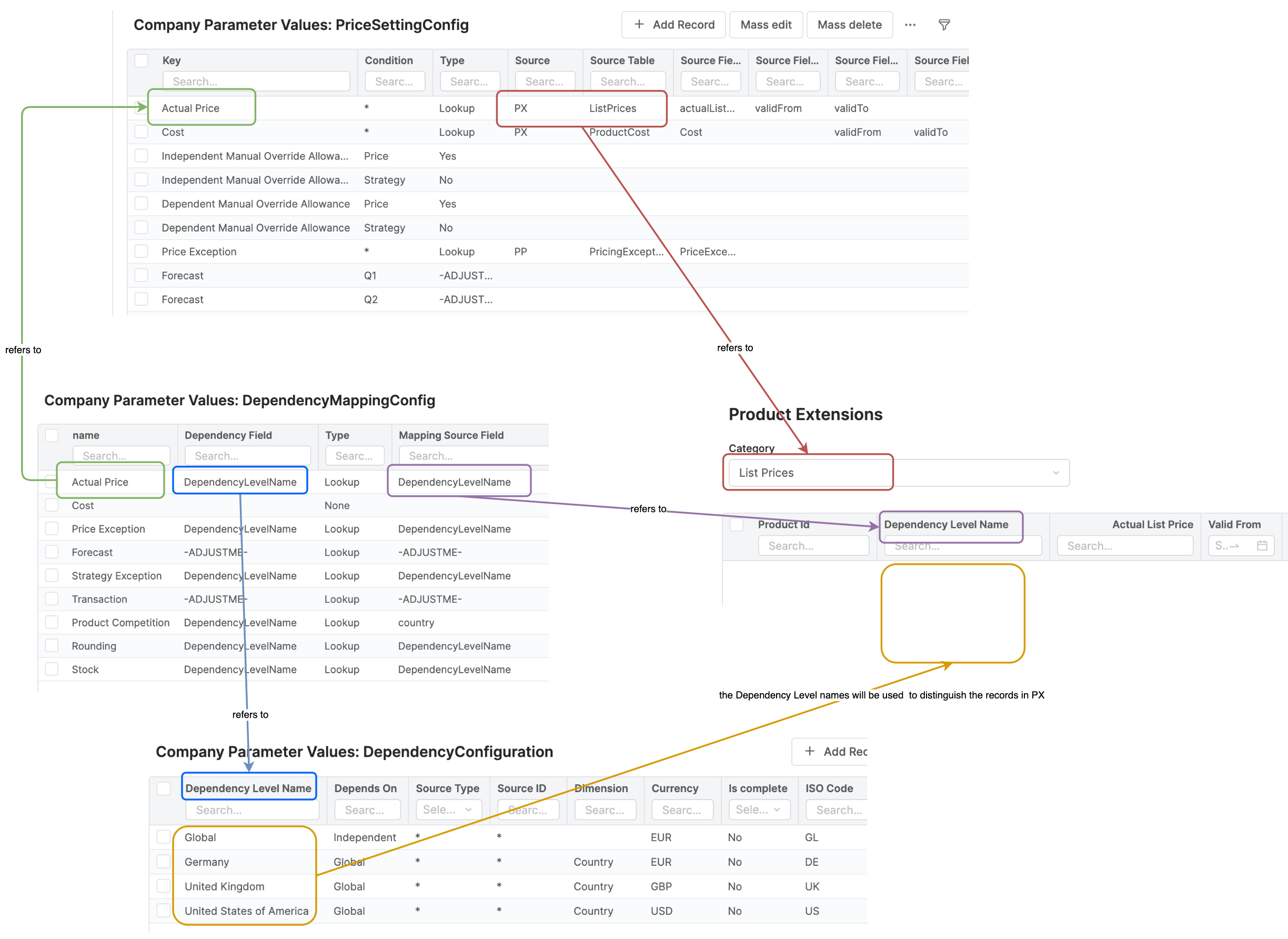Click the Mass delete button
The image size is (1288, 939).
pyautogui.click(x=849, y=24)
